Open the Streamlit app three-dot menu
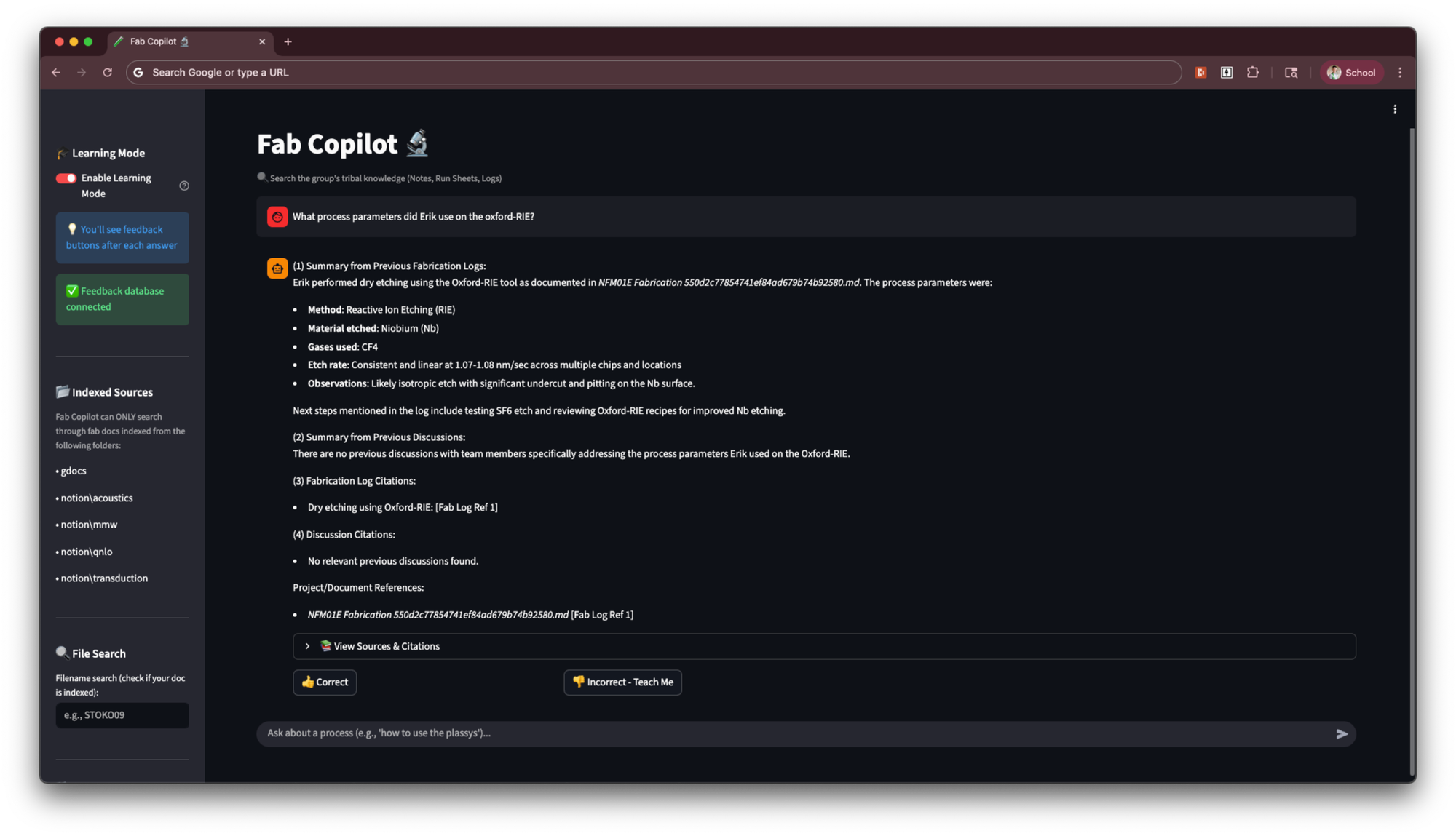This screenshot has width=1456, height=836. click(1395, 109)
